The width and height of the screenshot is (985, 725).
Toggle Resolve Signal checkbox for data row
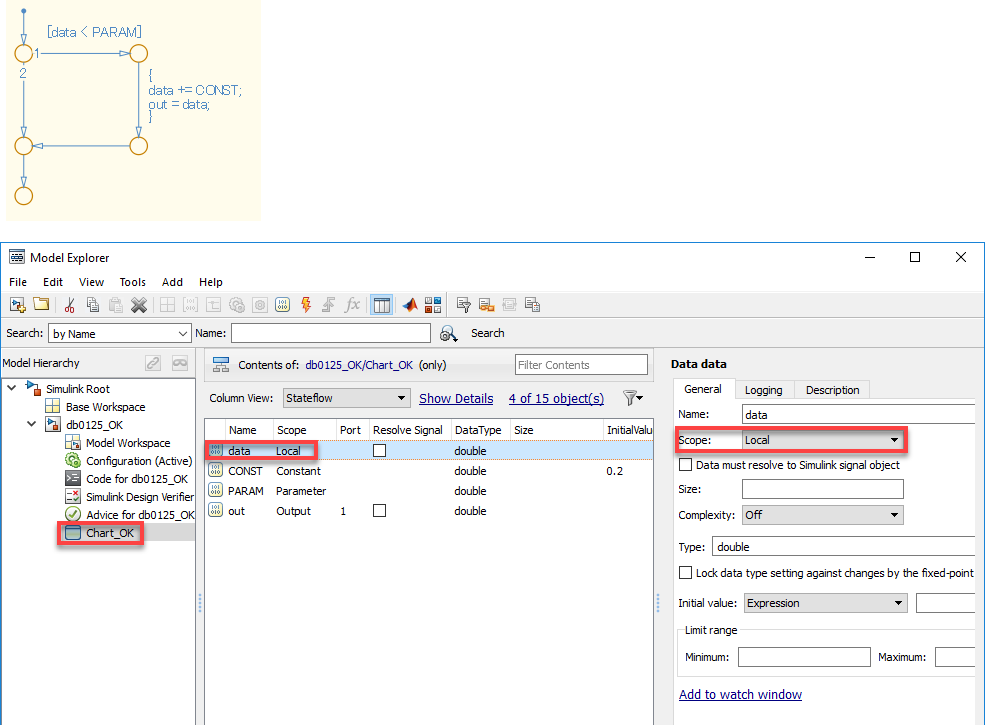[x=379, y=451]
